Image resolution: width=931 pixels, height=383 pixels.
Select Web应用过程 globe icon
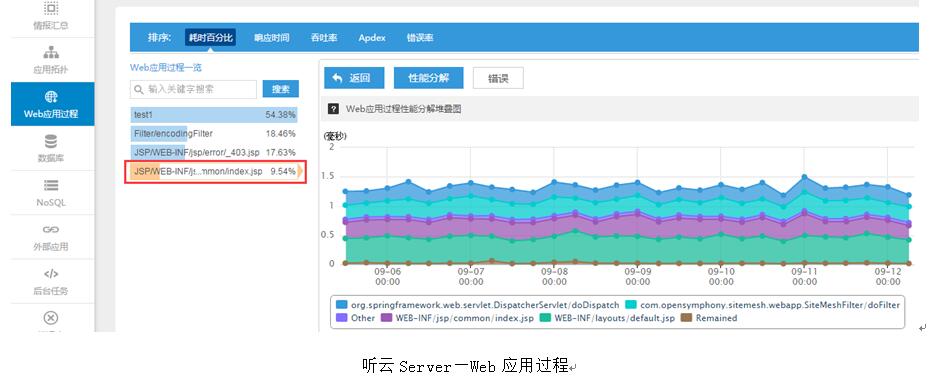click(x=51, y=97)
